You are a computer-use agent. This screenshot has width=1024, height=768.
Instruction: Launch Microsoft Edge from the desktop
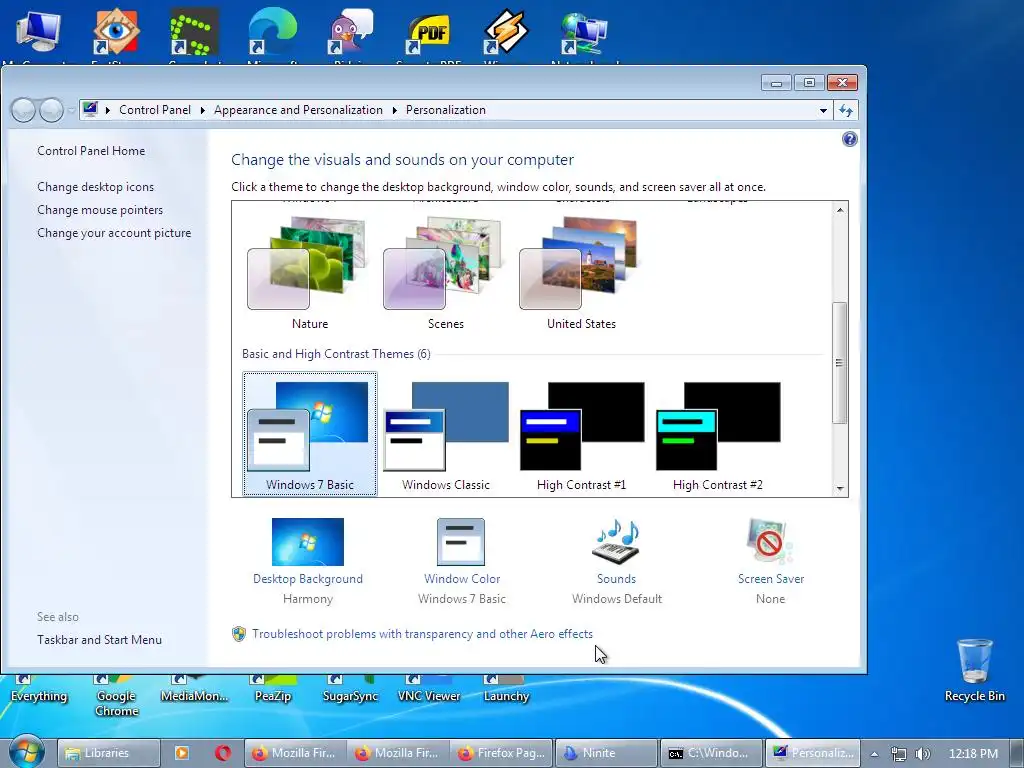(272, 31)
